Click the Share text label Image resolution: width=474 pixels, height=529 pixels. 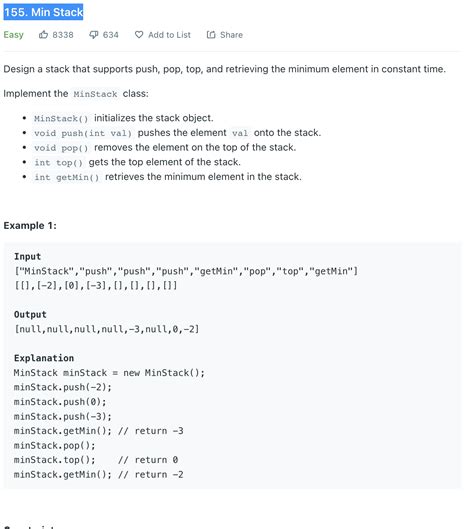click(231, 35)
